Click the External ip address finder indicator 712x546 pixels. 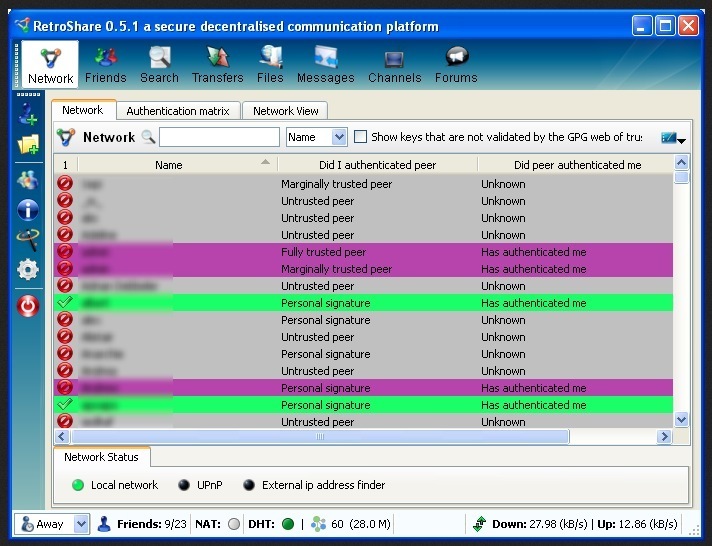tap(249, 485)
